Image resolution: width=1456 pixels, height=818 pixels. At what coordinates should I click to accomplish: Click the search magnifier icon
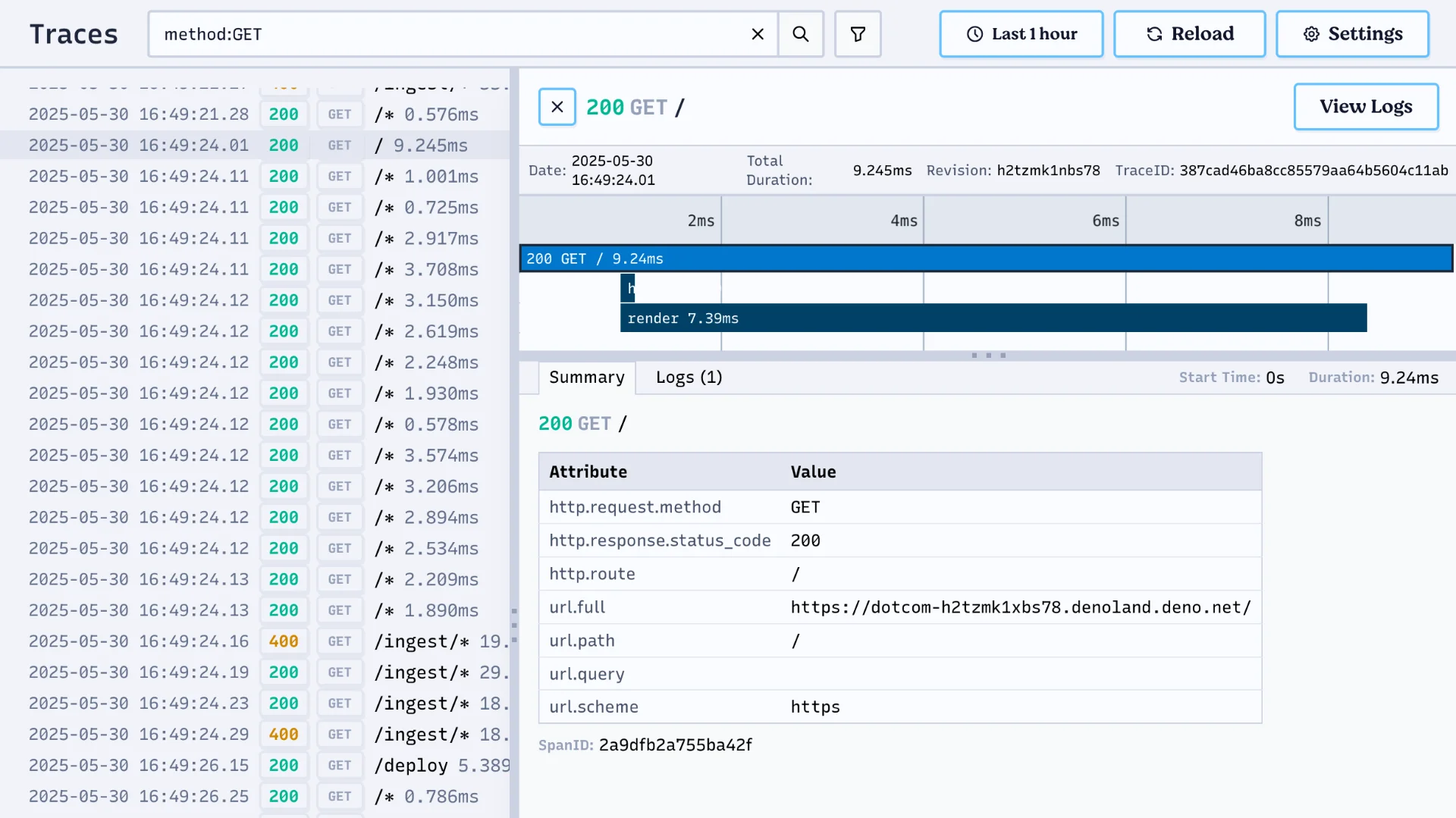pyautogui.click(x=801, y=33)
